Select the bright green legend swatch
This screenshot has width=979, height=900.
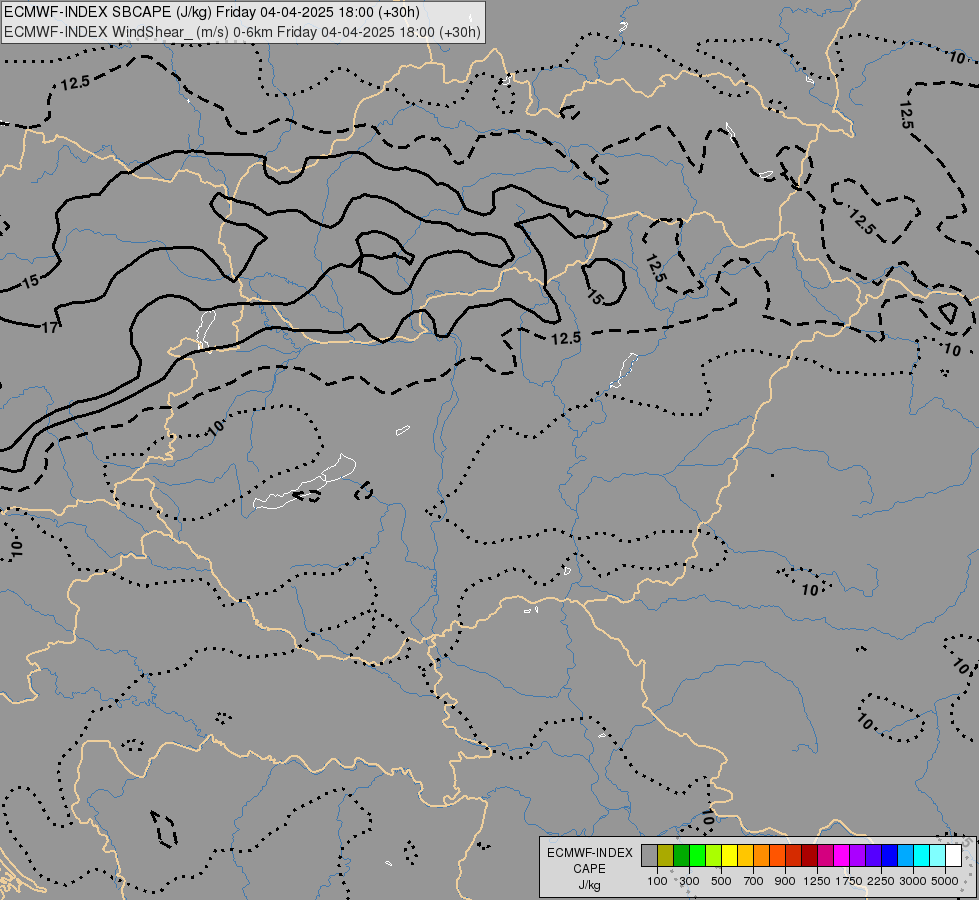(697, 855)
